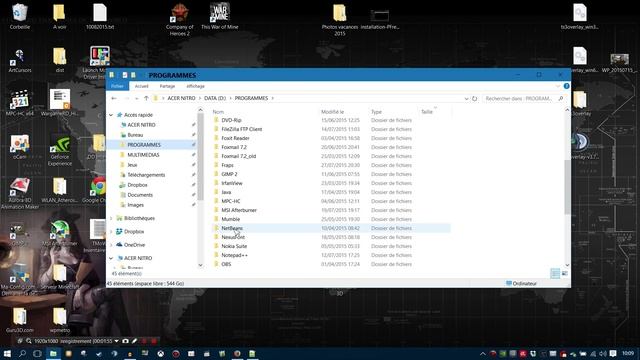
Task: Click the Windows Start button
Action: (7, 353)
